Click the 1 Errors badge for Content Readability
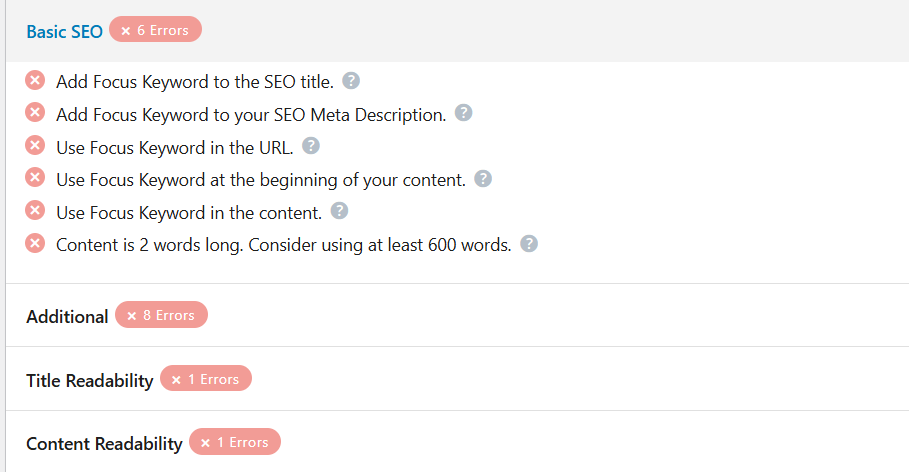 point(235,442)
